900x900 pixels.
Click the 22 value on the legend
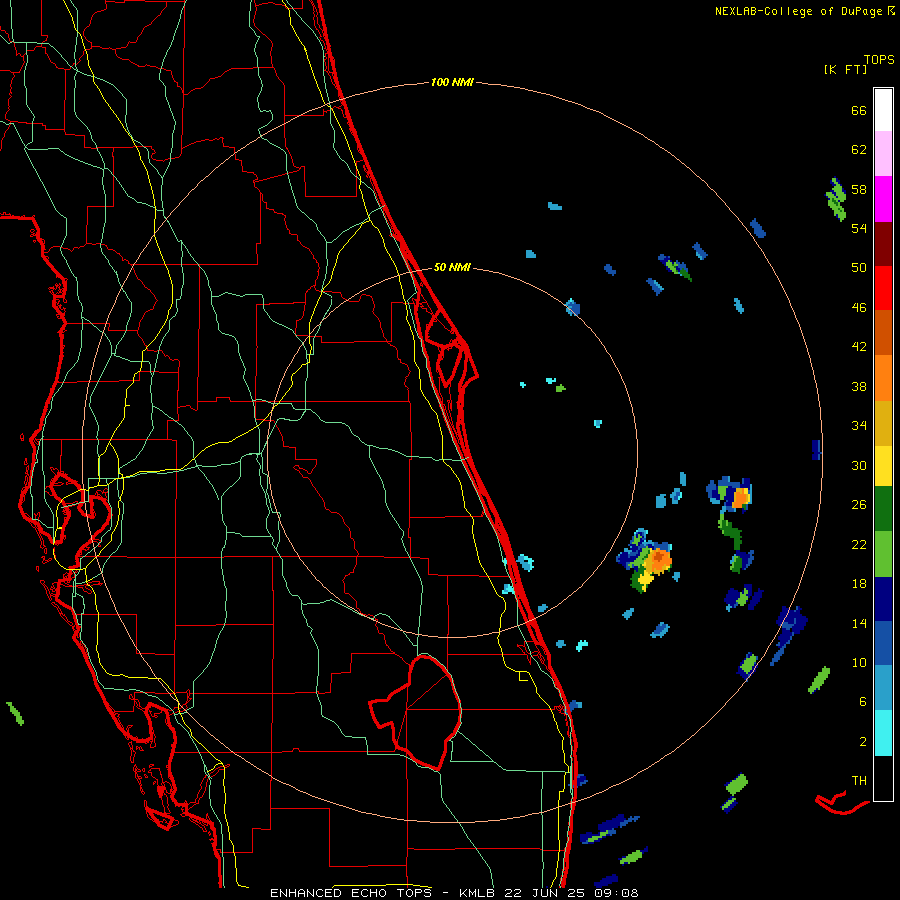coord(859,544)
